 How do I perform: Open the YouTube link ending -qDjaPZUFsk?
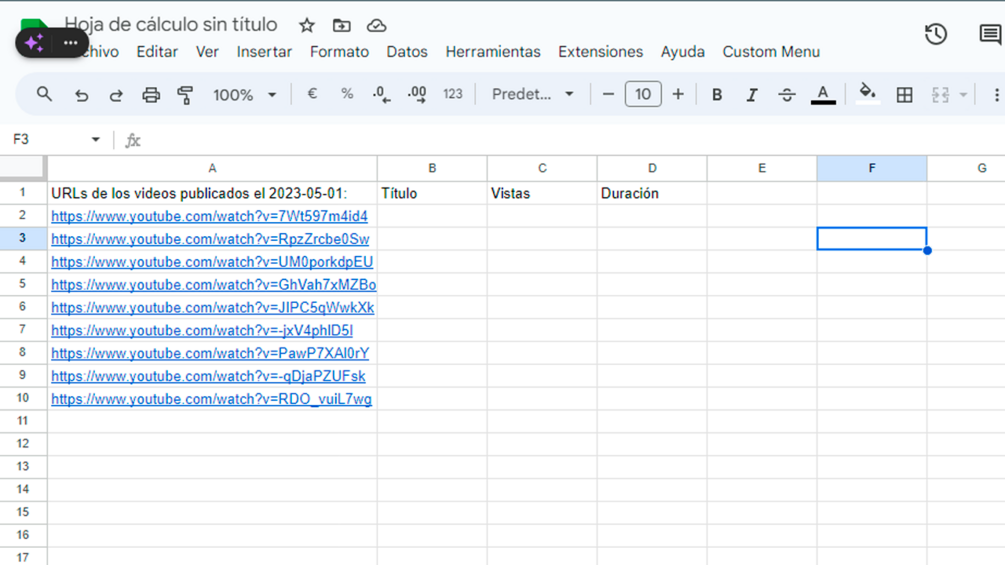click(x=208, y=376)
